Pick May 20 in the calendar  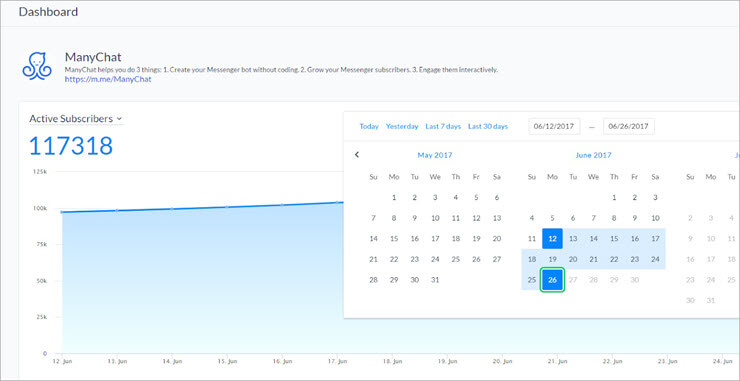[x=496, y=239]
